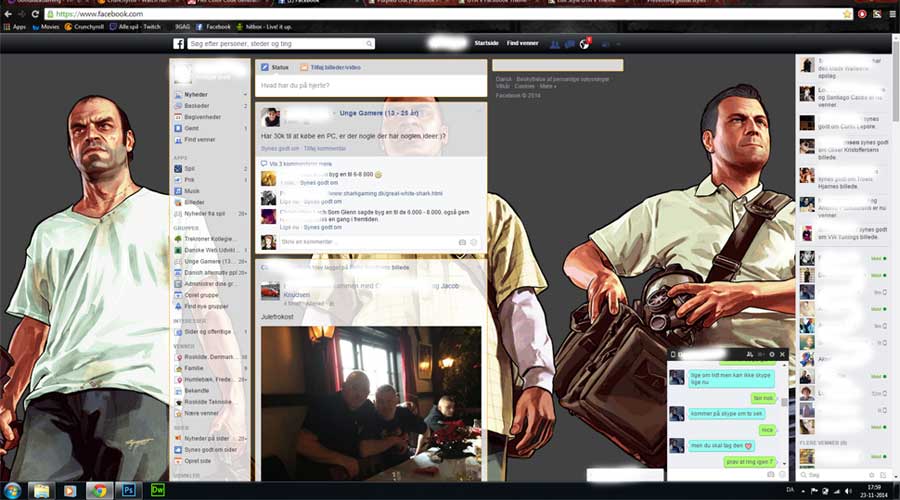Click the Nyheder icon in the left sidebar

tap(178, 95)
